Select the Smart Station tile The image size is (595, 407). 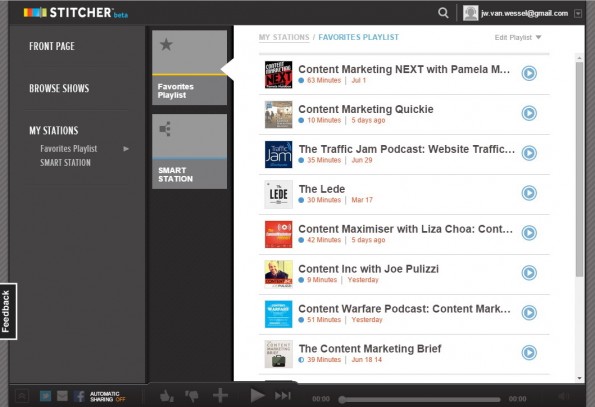tap(189, 151)
